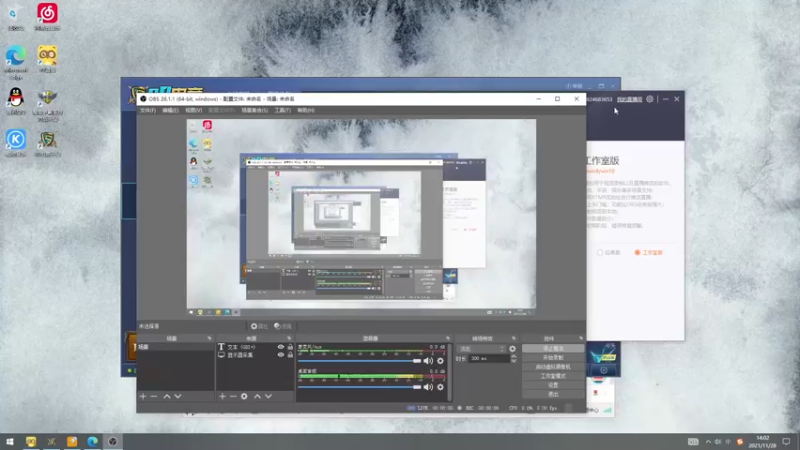Select the orange Studio edition radio option
The image size is (800, 450).
648,253
